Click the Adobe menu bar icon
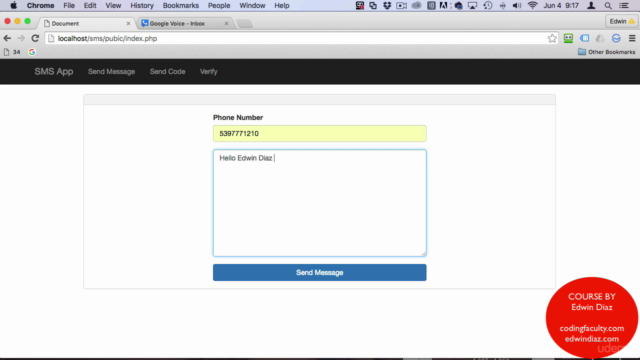 pyautogui.click(x=444, y=5)
